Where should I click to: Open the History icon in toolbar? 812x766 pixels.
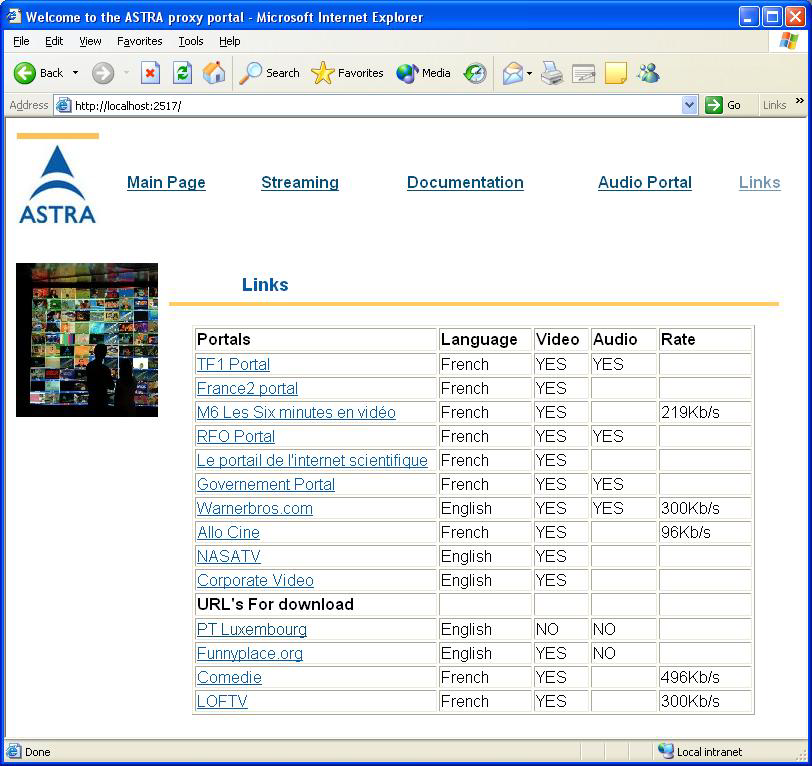pos(475,73)
